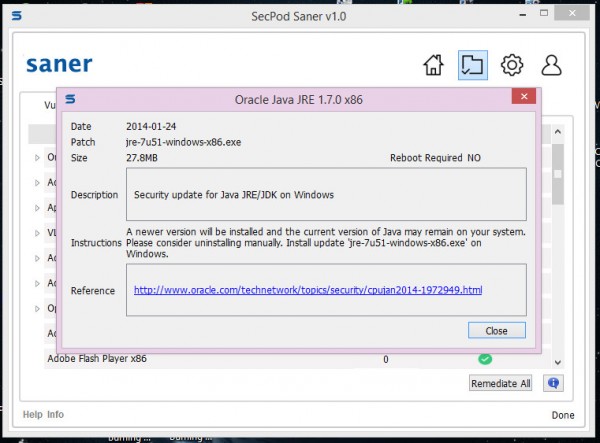Close the Oracle Java JRE dialog with the red X
This screenshot has height=443, width=600.
pyautogui.click(x=524, y=96)
